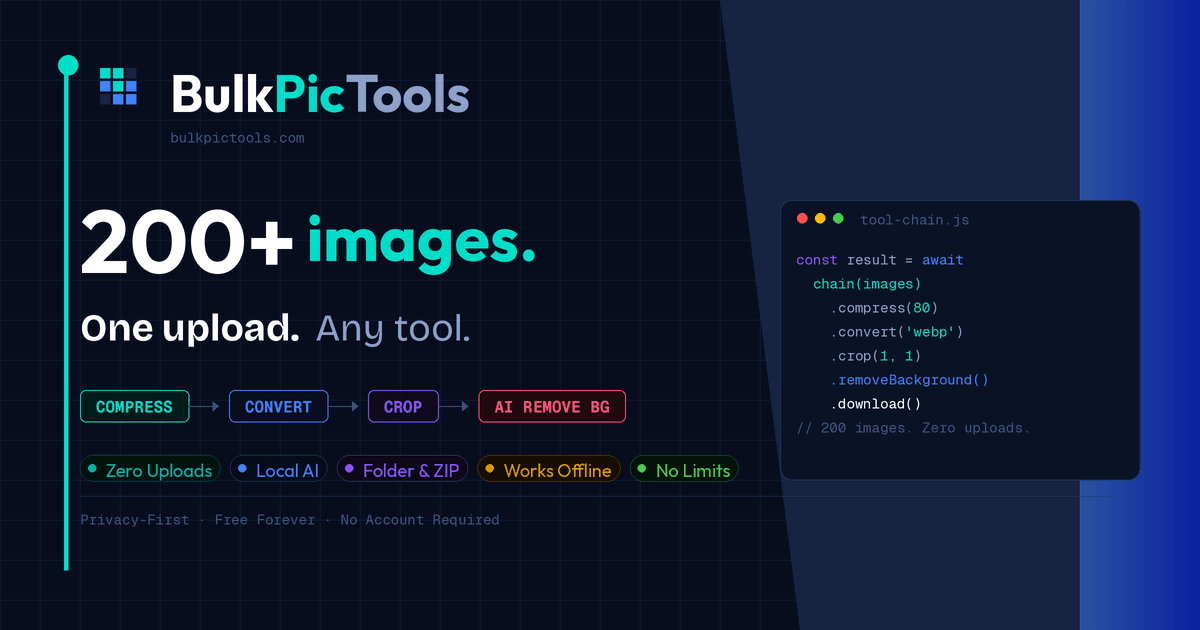This screenshot has height=630, width=1200.
Task: Click the ".convert('webp')" code line
Action: [x=896, y=332]
